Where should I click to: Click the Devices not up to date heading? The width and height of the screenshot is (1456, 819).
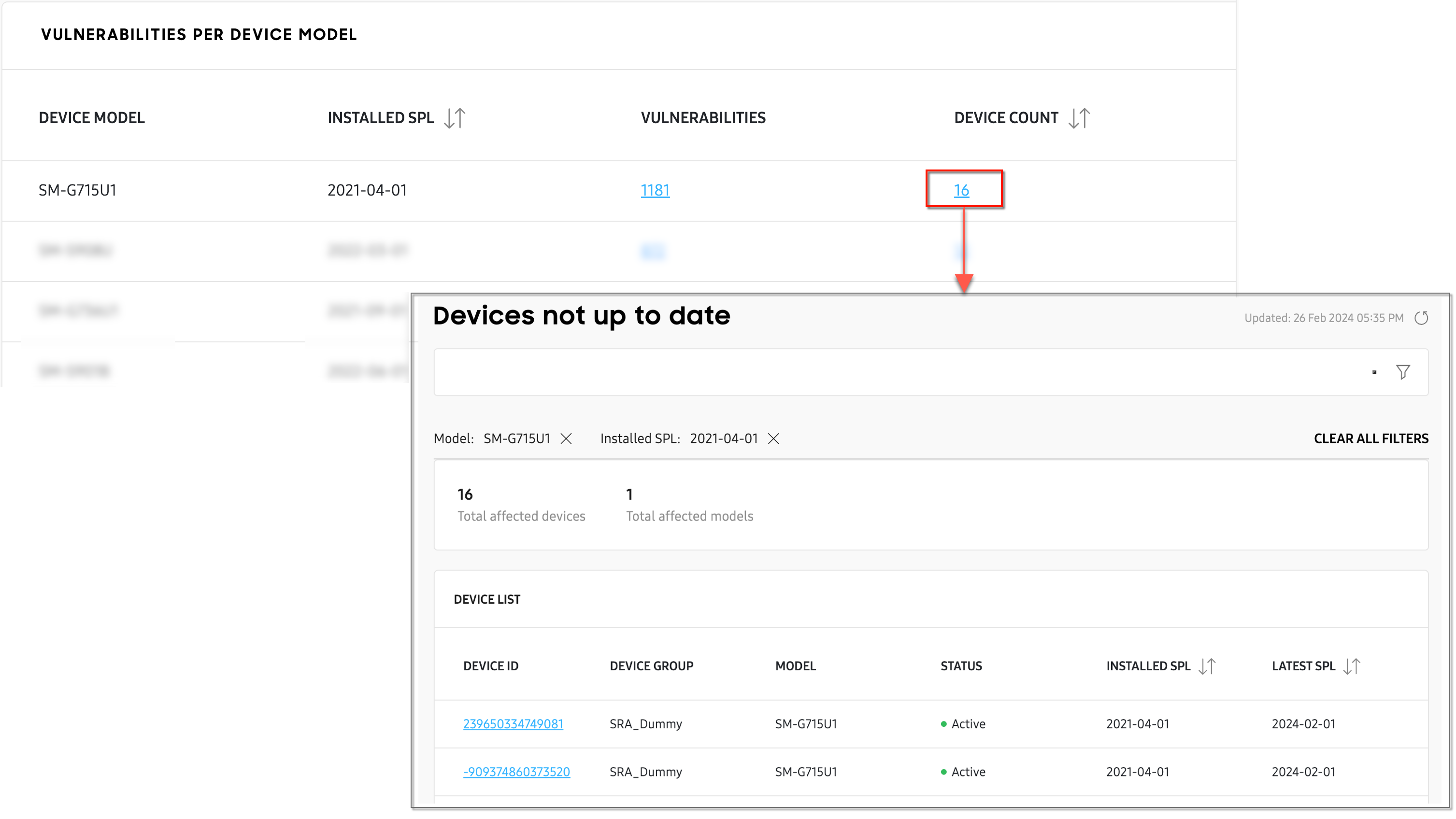click(x=582, y=316)
